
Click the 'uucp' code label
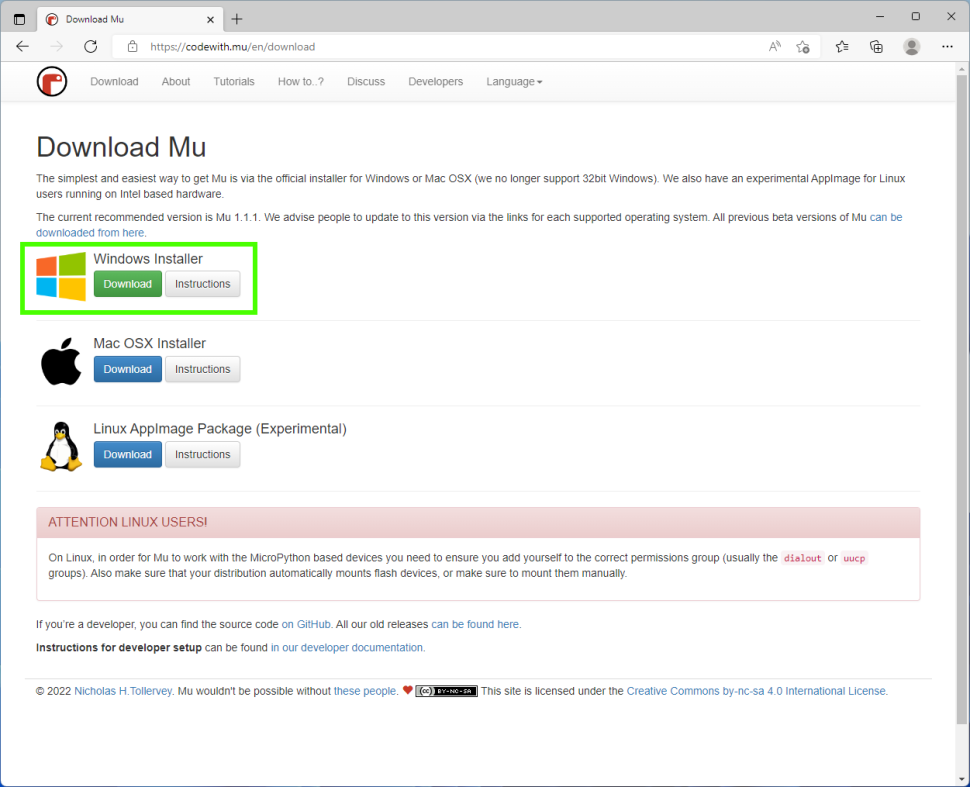[x=854, y=558]
